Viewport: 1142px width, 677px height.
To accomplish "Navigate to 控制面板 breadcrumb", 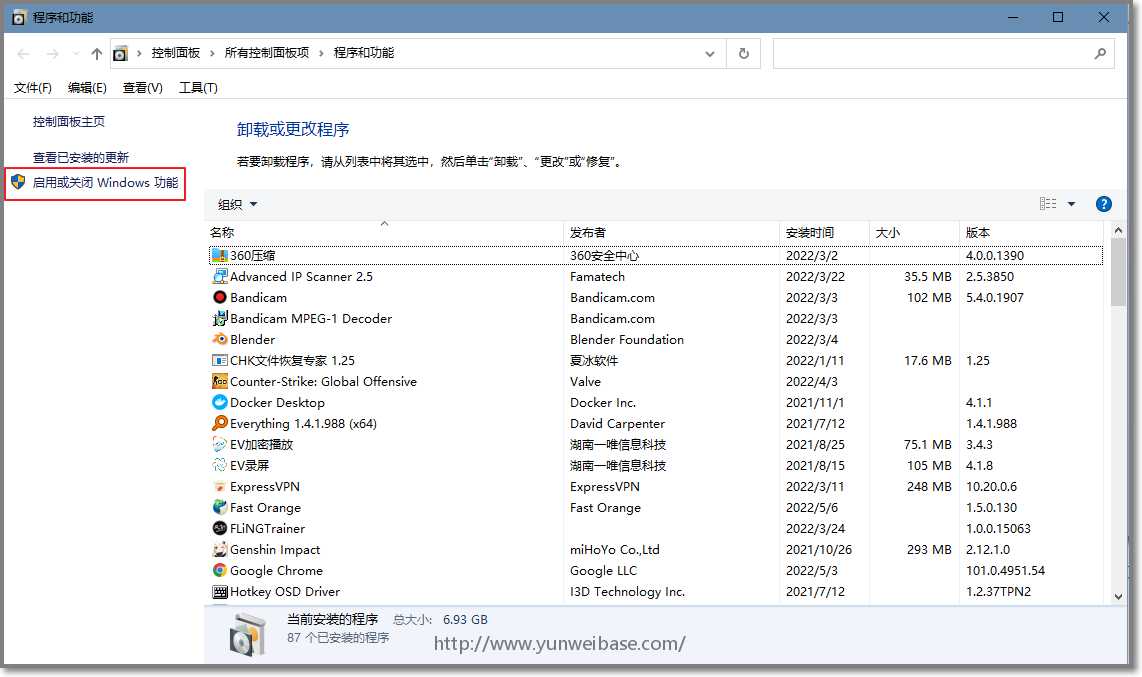I will pos(176,53).
